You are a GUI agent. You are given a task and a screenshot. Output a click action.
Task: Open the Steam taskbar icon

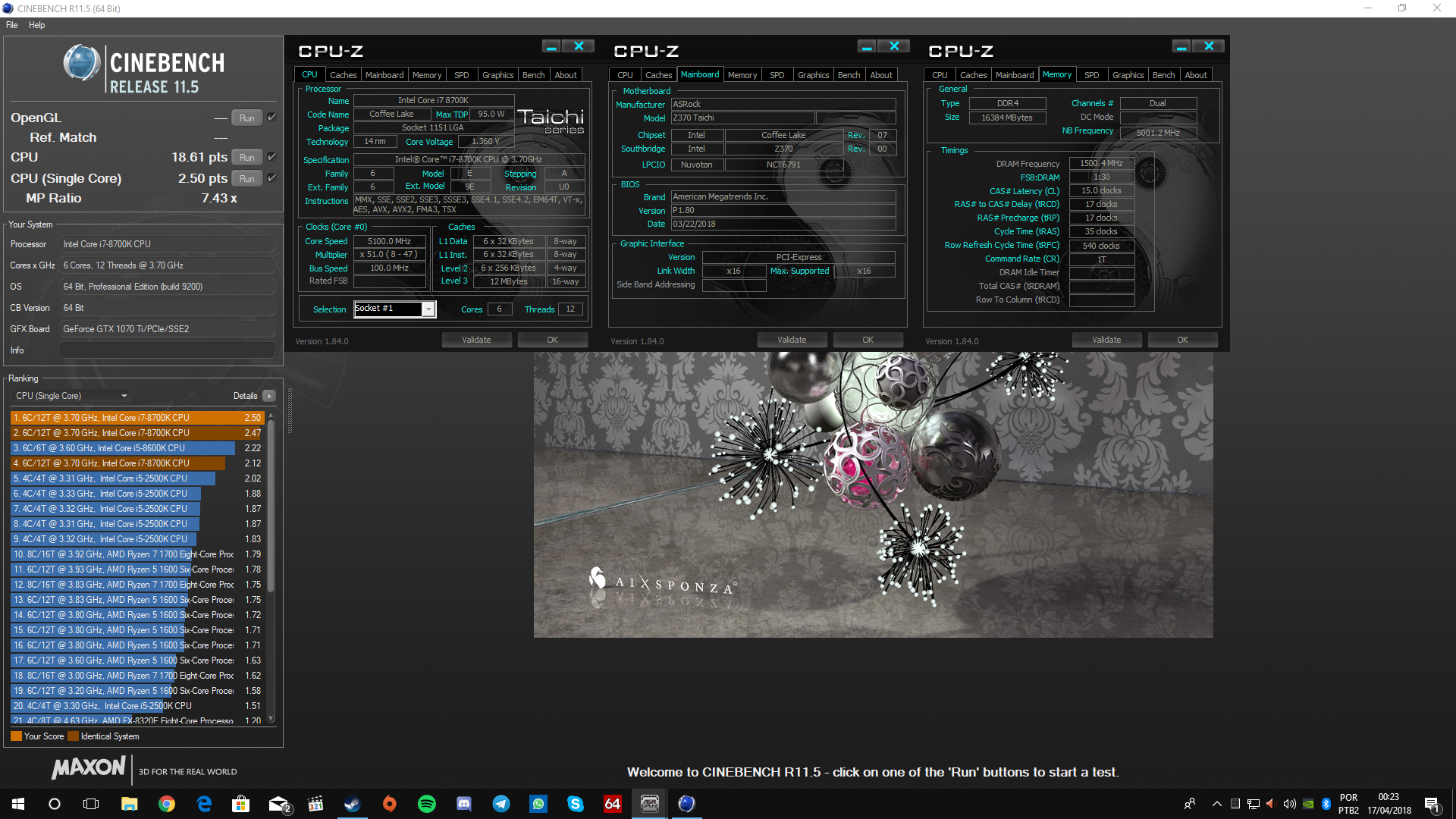pyautogui.click(x=352, y=804)
